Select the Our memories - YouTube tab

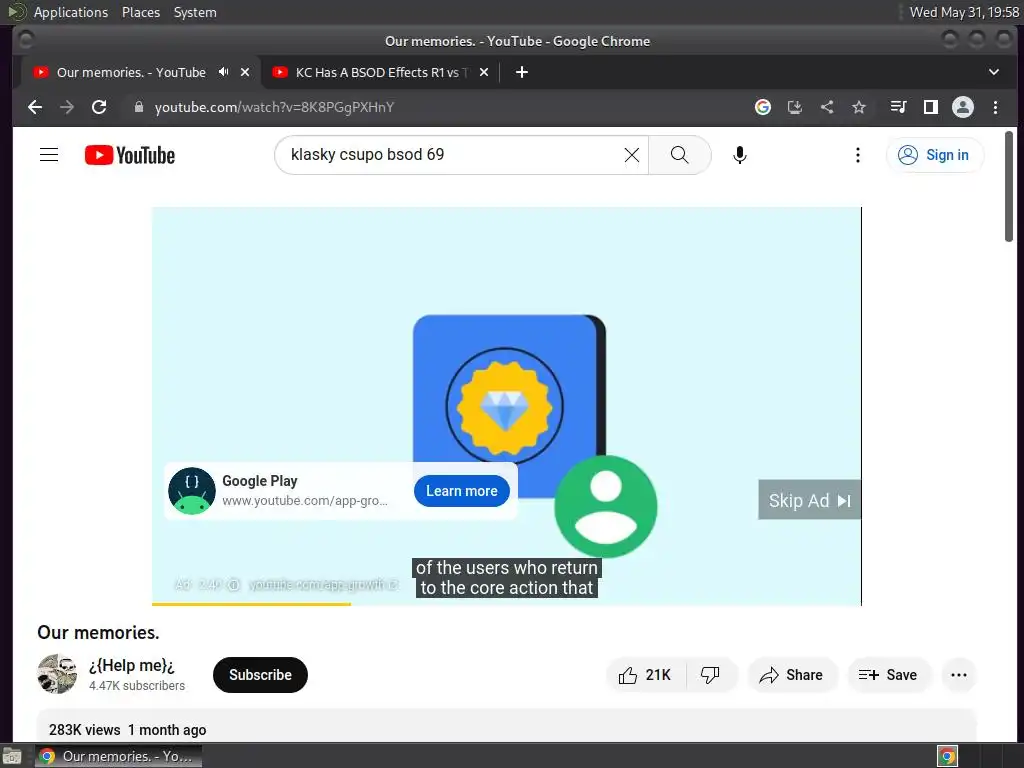(131, 72)
